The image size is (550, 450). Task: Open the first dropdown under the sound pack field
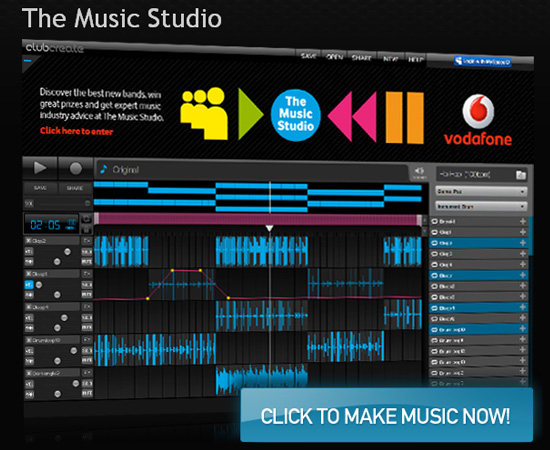pos(481,192)
